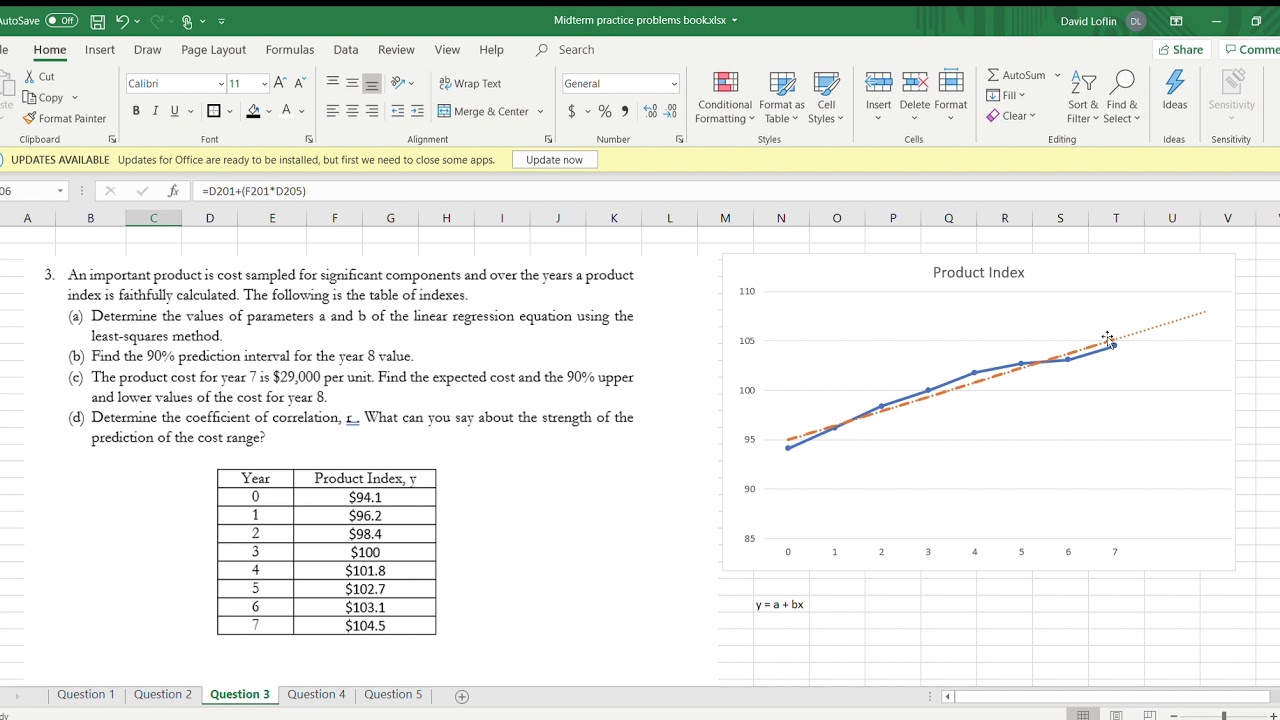Click Comma Style icon
The height and width of the screenshot is (720, 1280).
pos(625,111)
